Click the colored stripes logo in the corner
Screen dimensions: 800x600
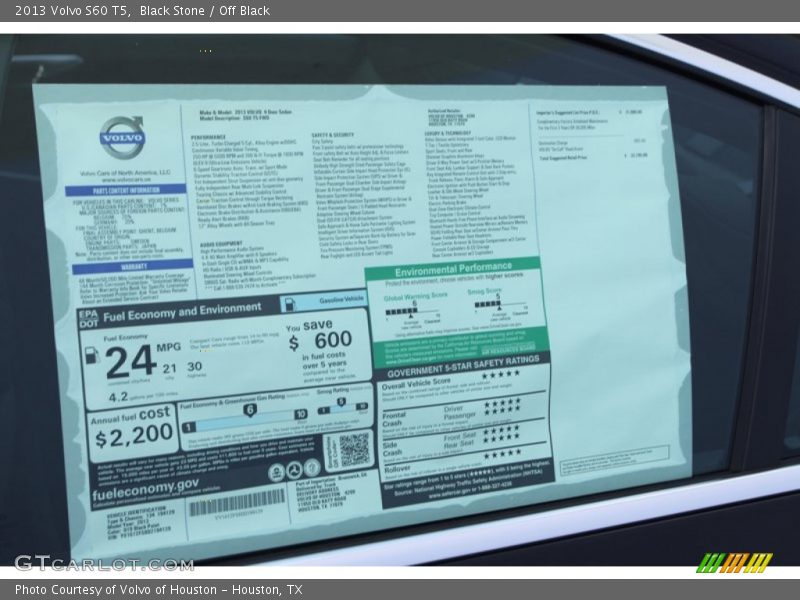(734, 562)
